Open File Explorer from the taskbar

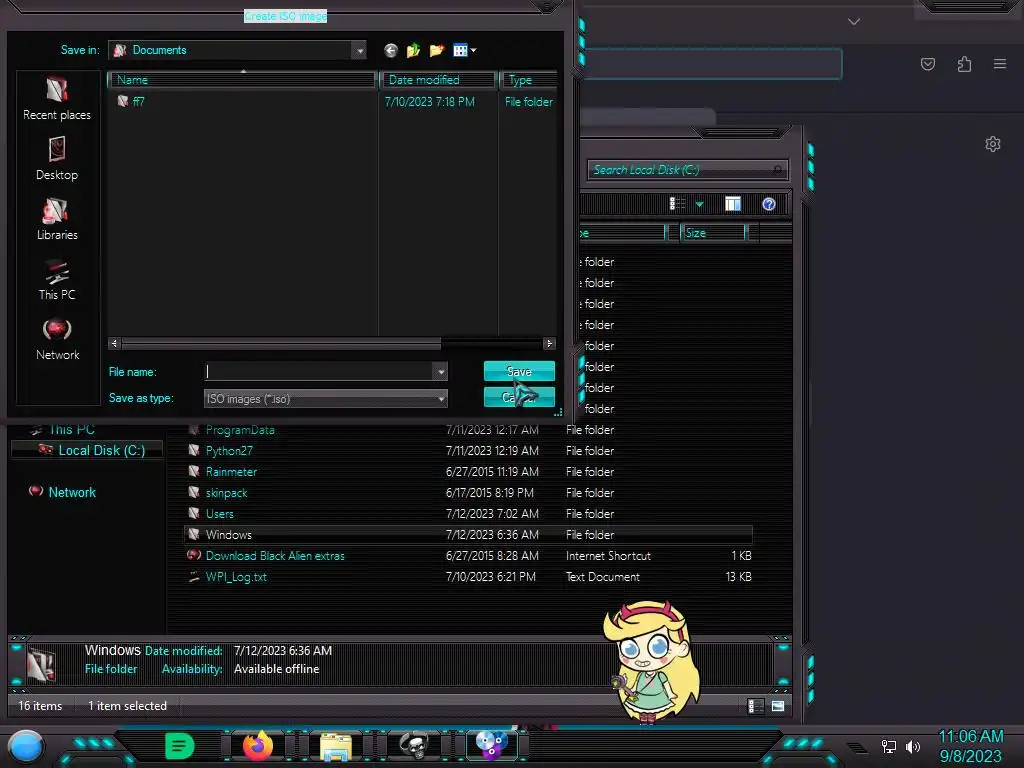336,746
